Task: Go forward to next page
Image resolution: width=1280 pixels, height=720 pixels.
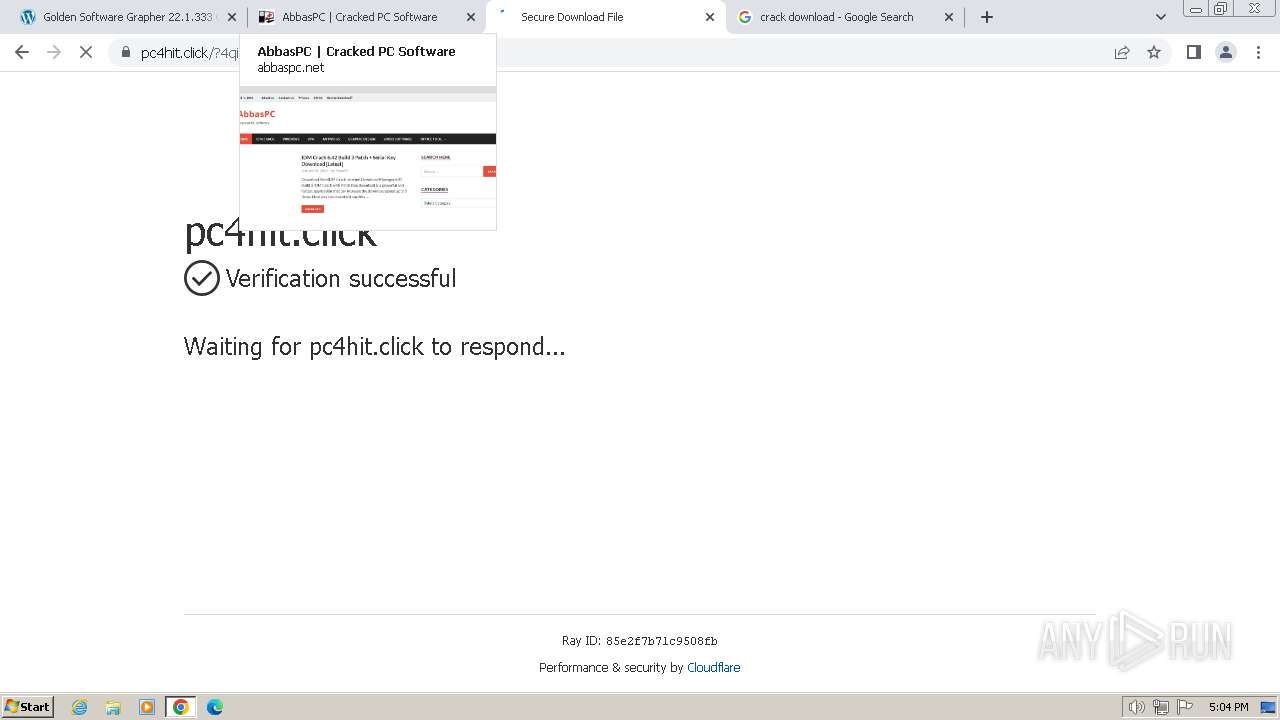Action: [54, 52]
